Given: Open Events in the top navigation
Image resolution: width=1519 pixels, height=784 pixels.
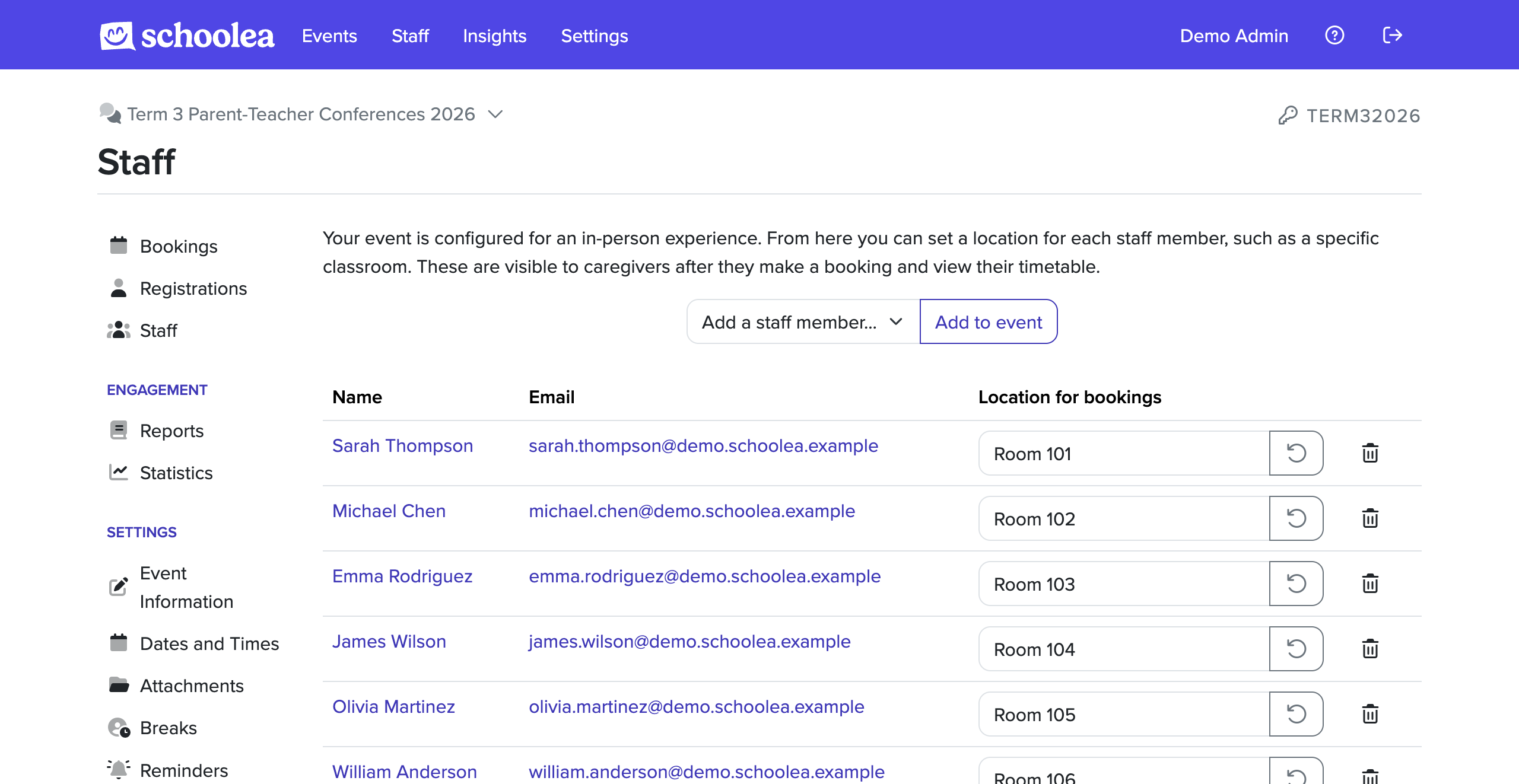Looking at the screenshot, I should click(329, 36).
